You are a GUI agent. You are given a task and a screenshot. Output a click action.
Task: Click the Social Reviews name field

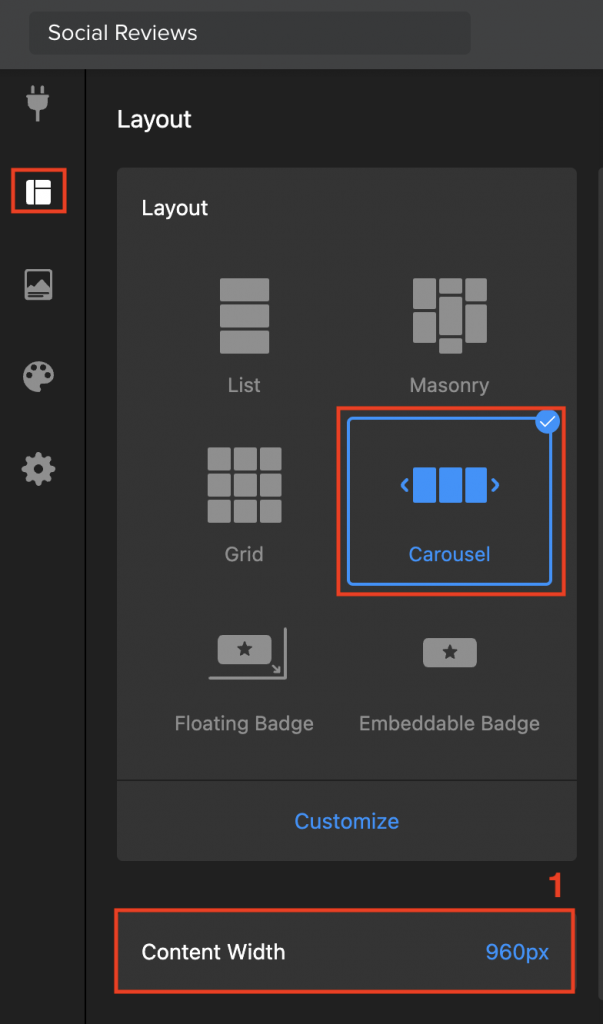250,33
